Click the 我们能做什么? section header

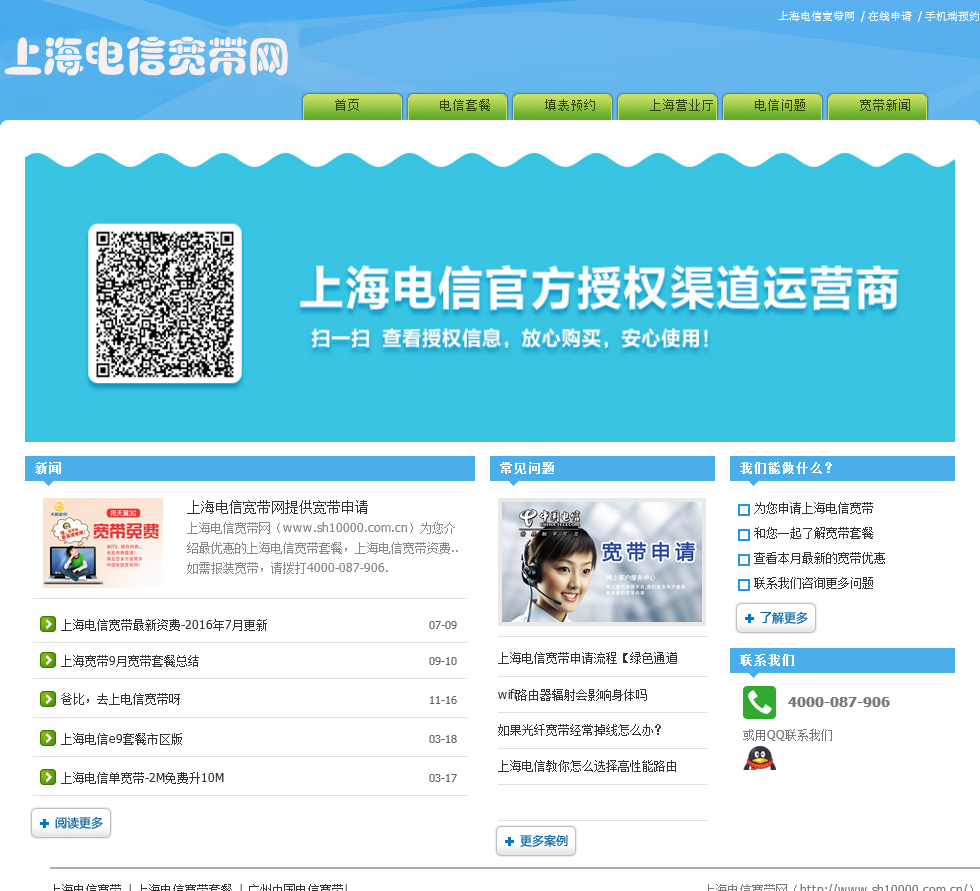pos(842,468)
